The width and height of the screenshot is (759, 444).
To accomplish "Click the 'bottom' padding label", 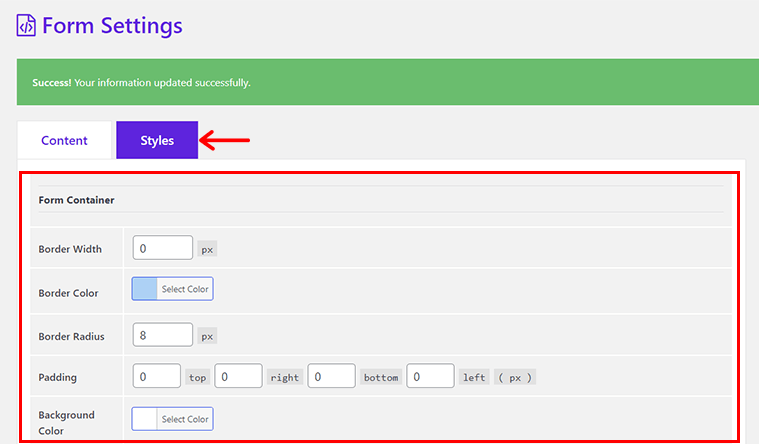I will click(381, 377).
